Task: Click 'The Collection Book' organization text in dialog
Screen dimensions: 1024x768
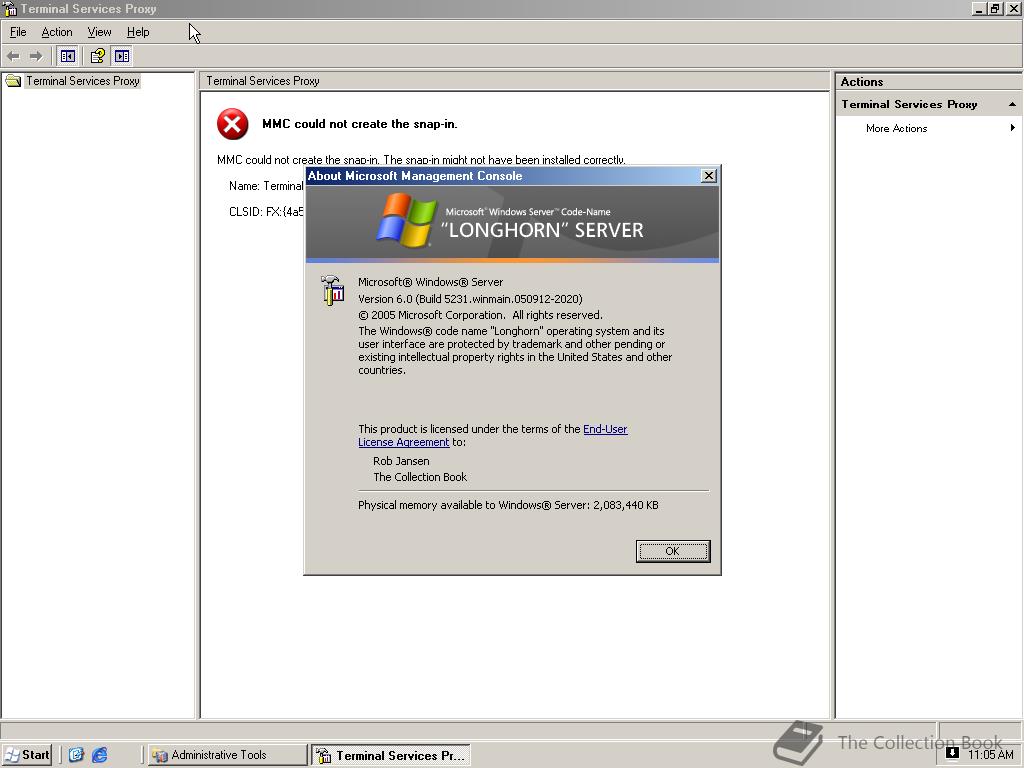Action: [x=420, y=477]
